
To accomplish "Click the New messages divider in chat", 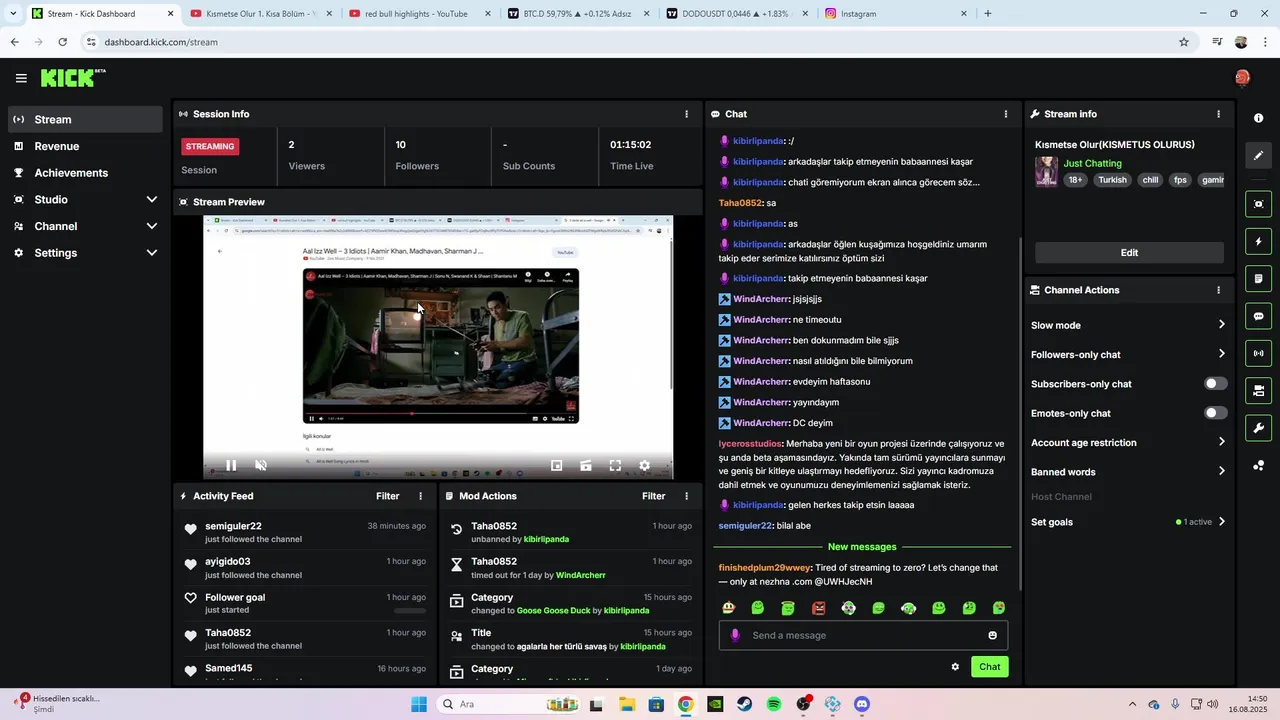I will pyautogui.click(x=862, y=547).
